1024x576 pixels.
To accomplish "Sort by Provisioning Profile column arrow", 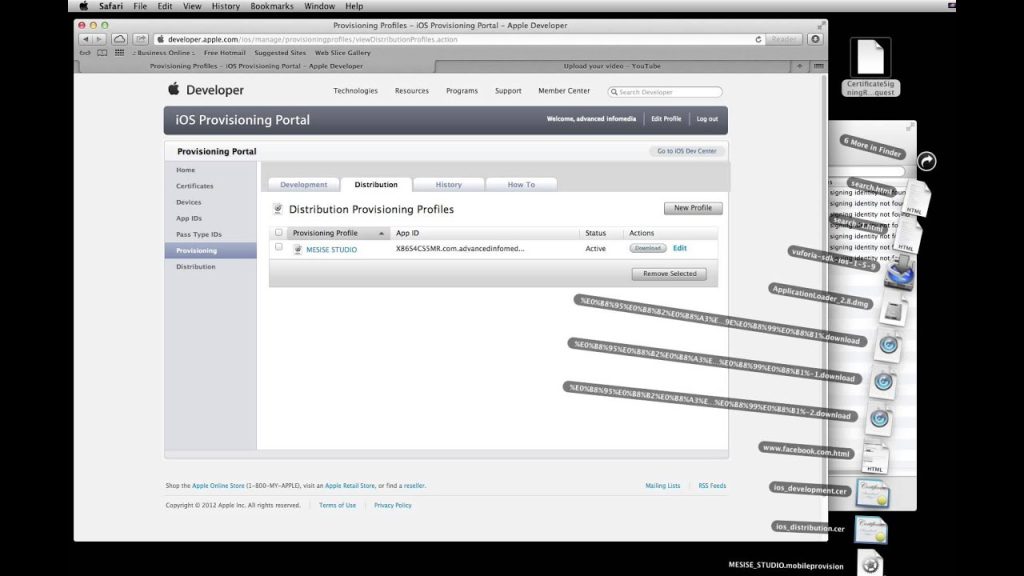I will click(x=381, y=233).
